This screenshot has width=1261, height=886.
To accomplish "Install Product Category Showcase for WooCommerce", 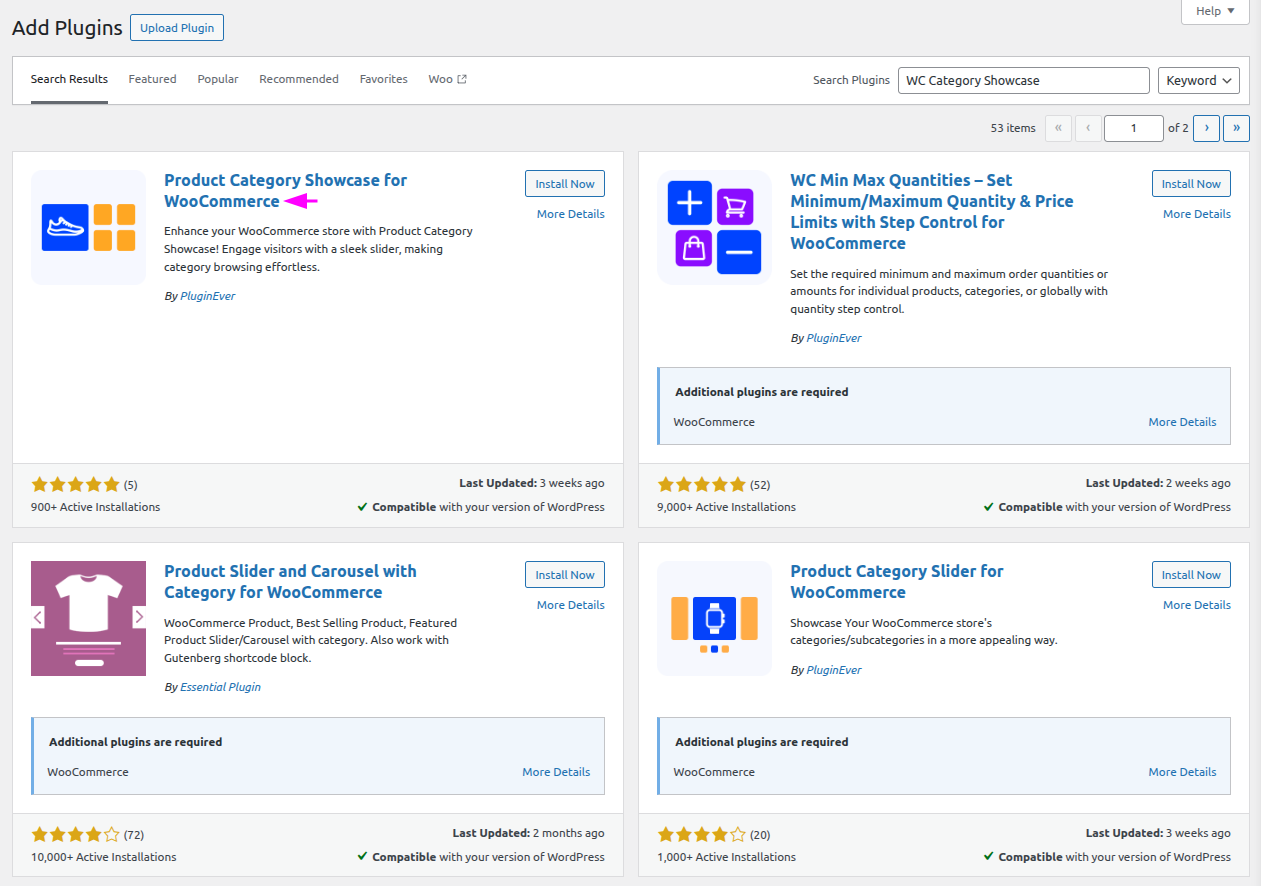I will point(565,184).
